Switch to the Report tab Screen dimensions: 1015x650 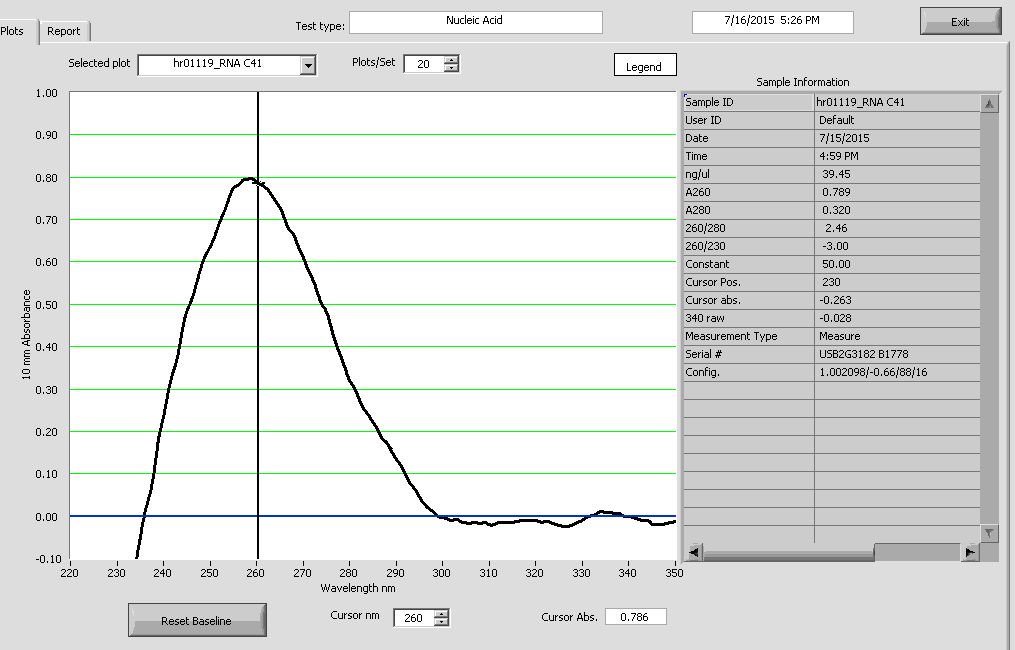[63, 31]
